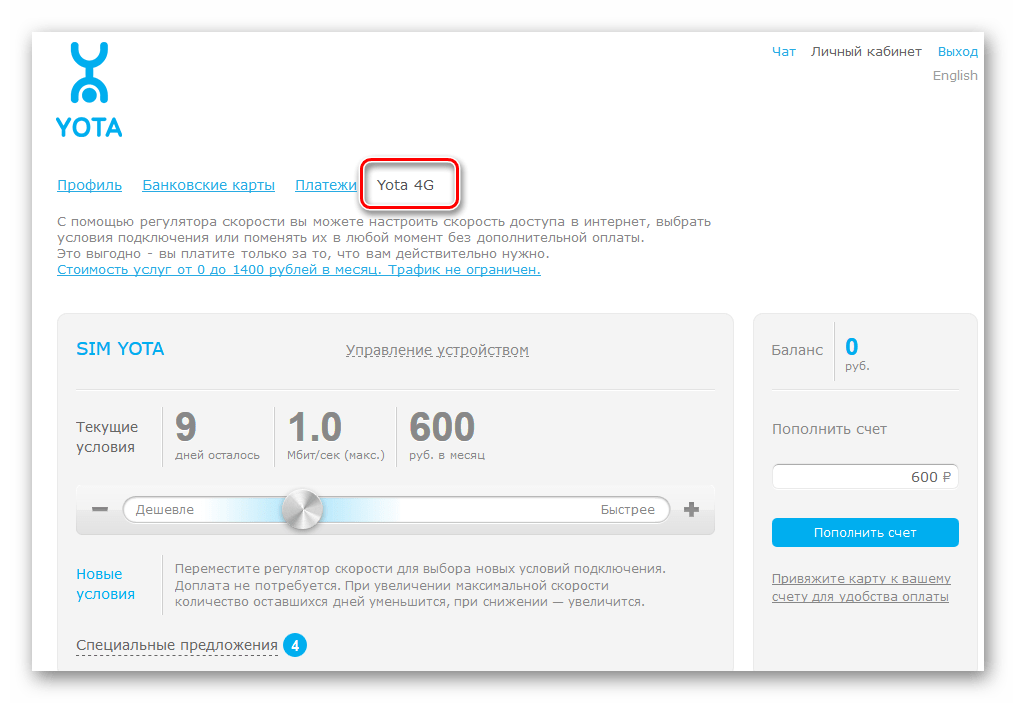Log out via the Выход link
This screenshot has width=1016, height=703.
[958, 52]
